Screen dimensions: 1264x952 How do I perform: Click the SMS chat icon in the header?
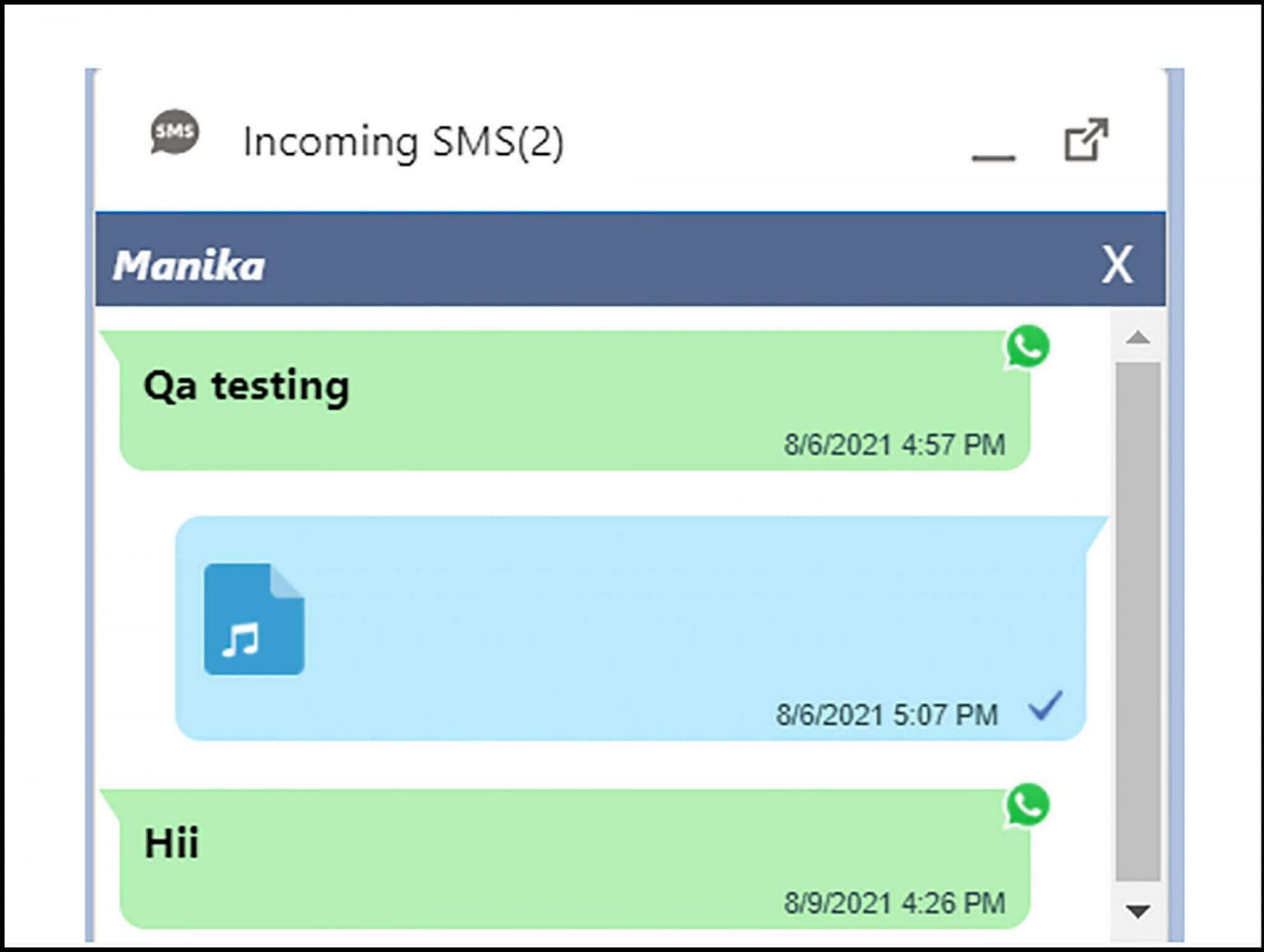pos(173,132)
